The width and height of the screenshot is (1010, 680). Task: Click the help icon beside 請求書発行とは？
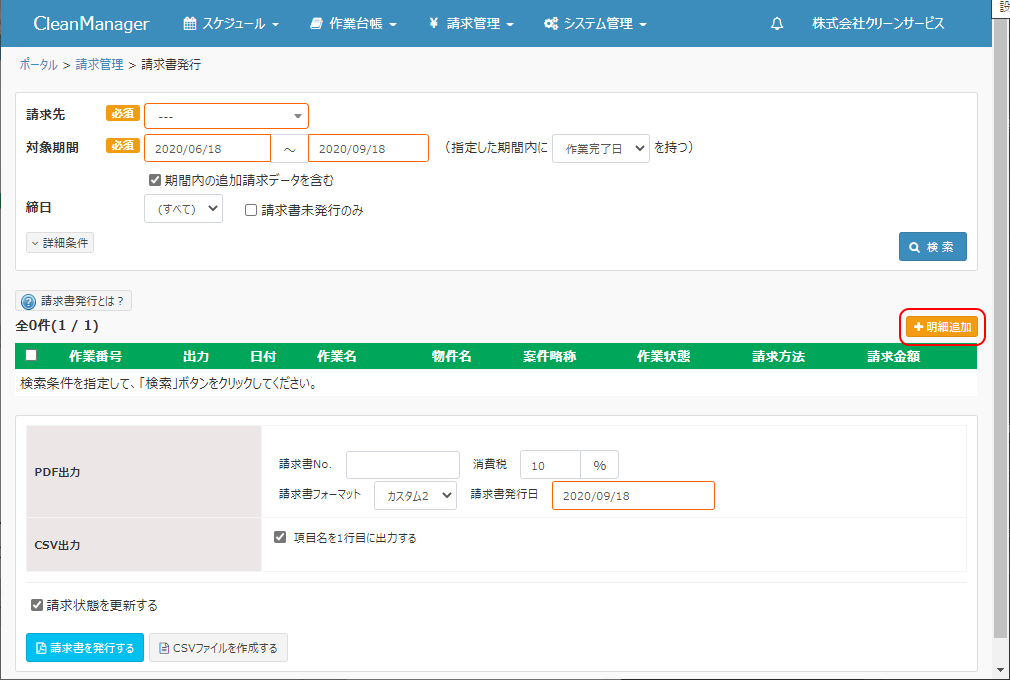coord(28,301)
